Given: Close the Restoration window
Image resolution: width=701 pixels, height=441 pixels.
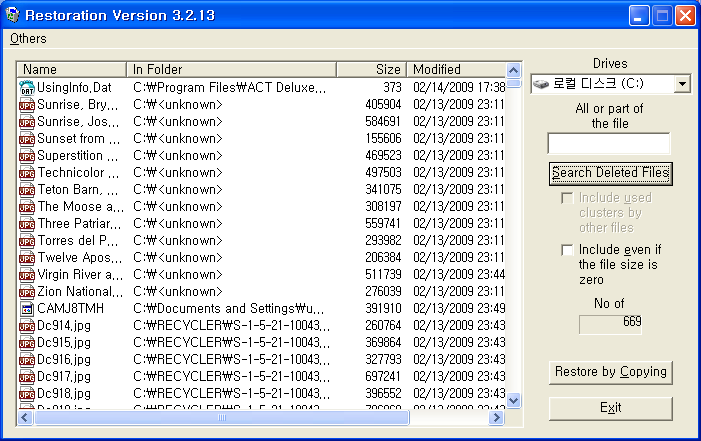Looking at the screenshot, I should pyautogui.click(x=685, y=16).
